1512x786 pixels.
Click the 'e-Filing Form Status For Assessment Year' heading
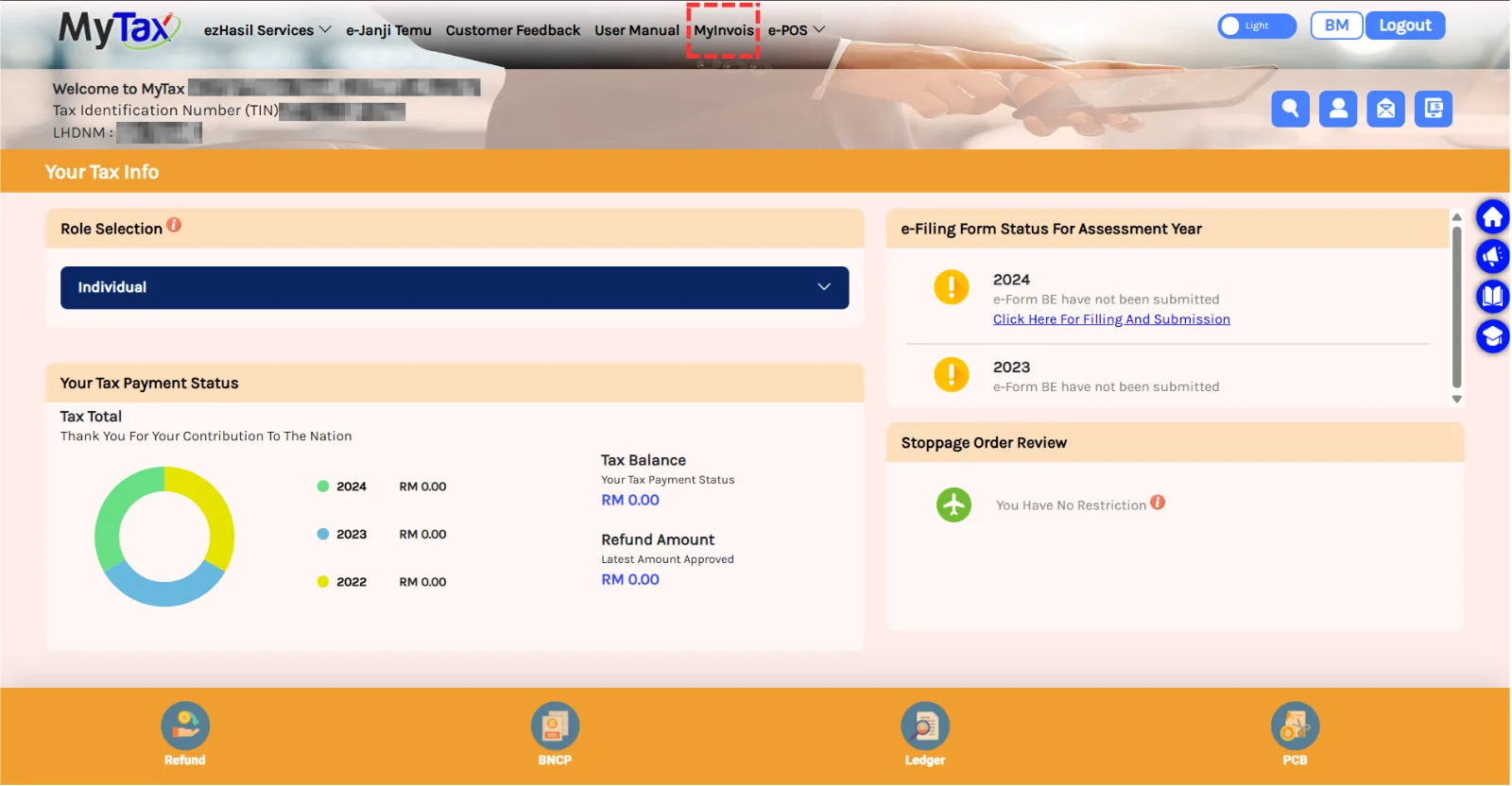1052,229
